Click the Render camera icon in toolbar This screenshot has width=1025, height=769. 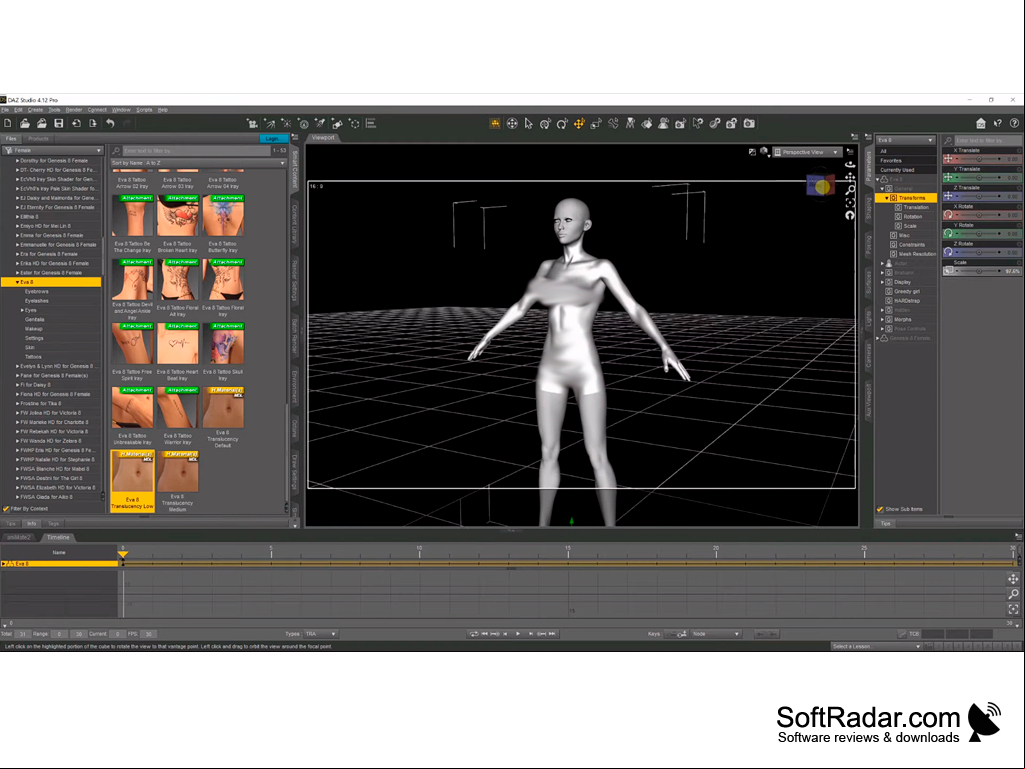coord(749,124)
